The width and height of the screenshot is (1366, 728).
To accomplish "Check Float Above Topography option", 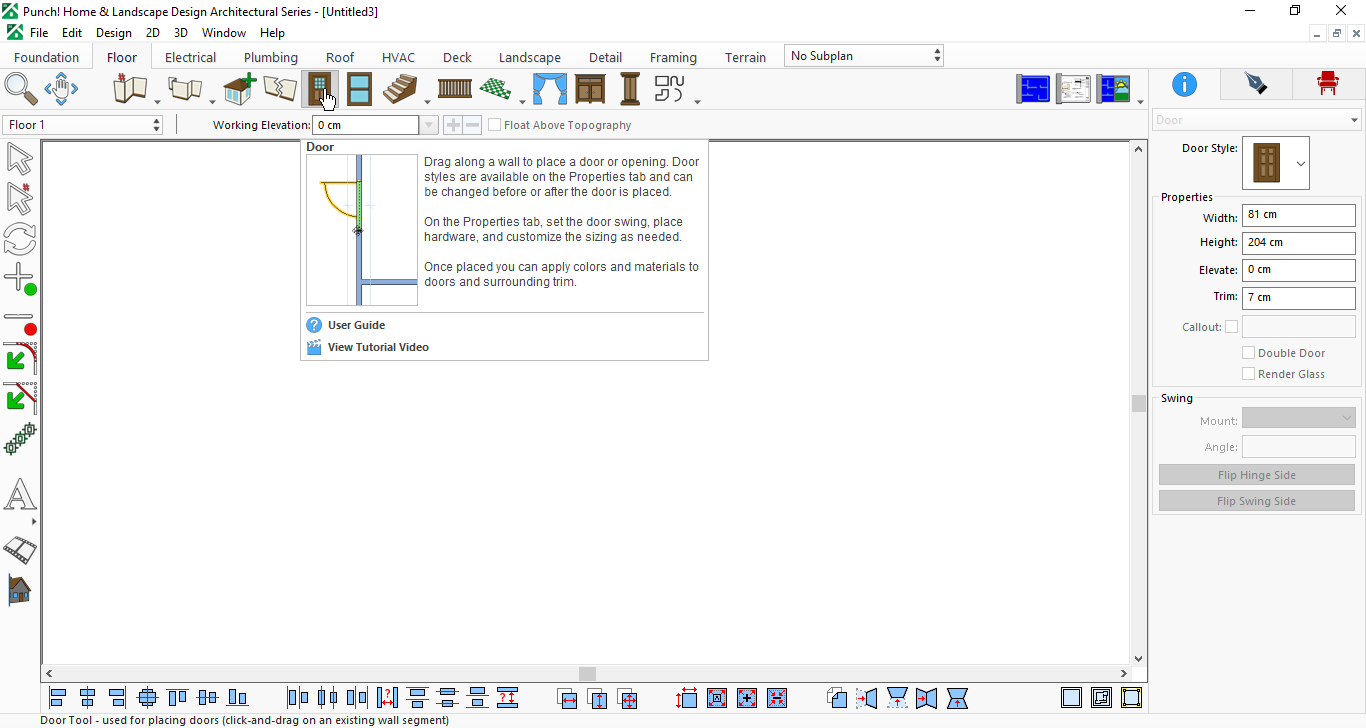I will 494,125.
